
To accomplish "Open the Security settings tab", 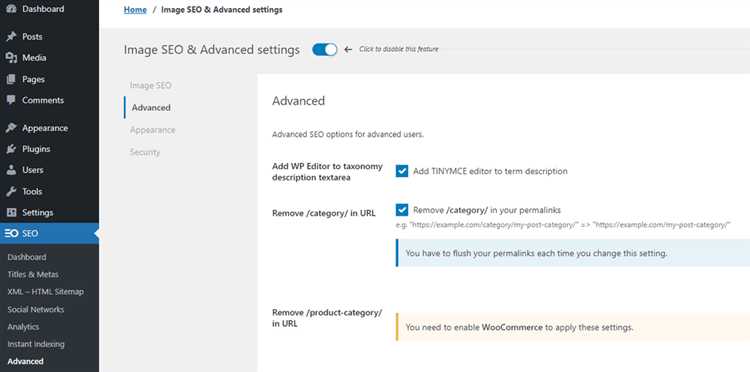I will click(145, 152).
